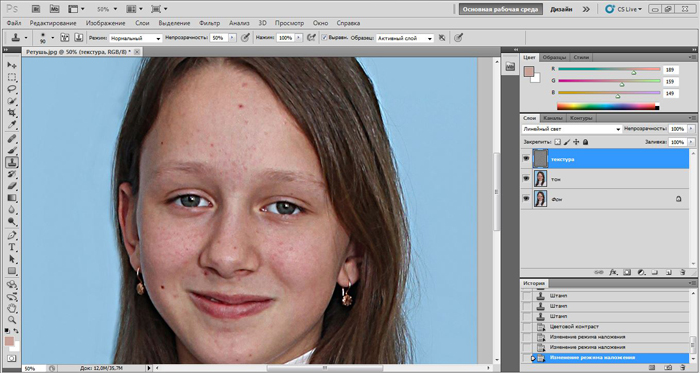Click the Дизайн workspace button
The height and width of the screenshot is (373, 700).
[561, 9]
